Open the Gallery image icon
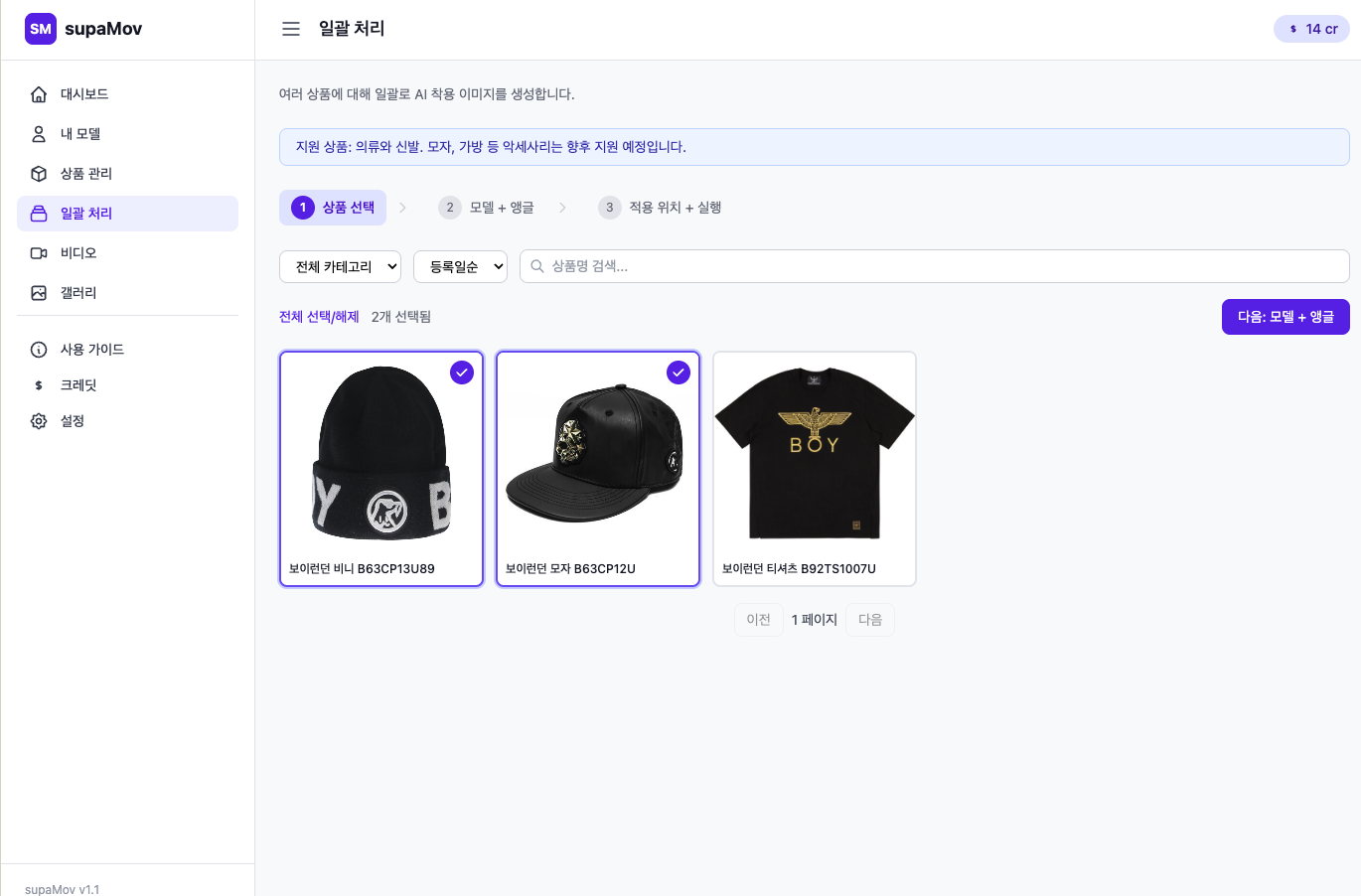Image resolution: width=1361 pixels, height=896 pixels. (x=39, y=293)
